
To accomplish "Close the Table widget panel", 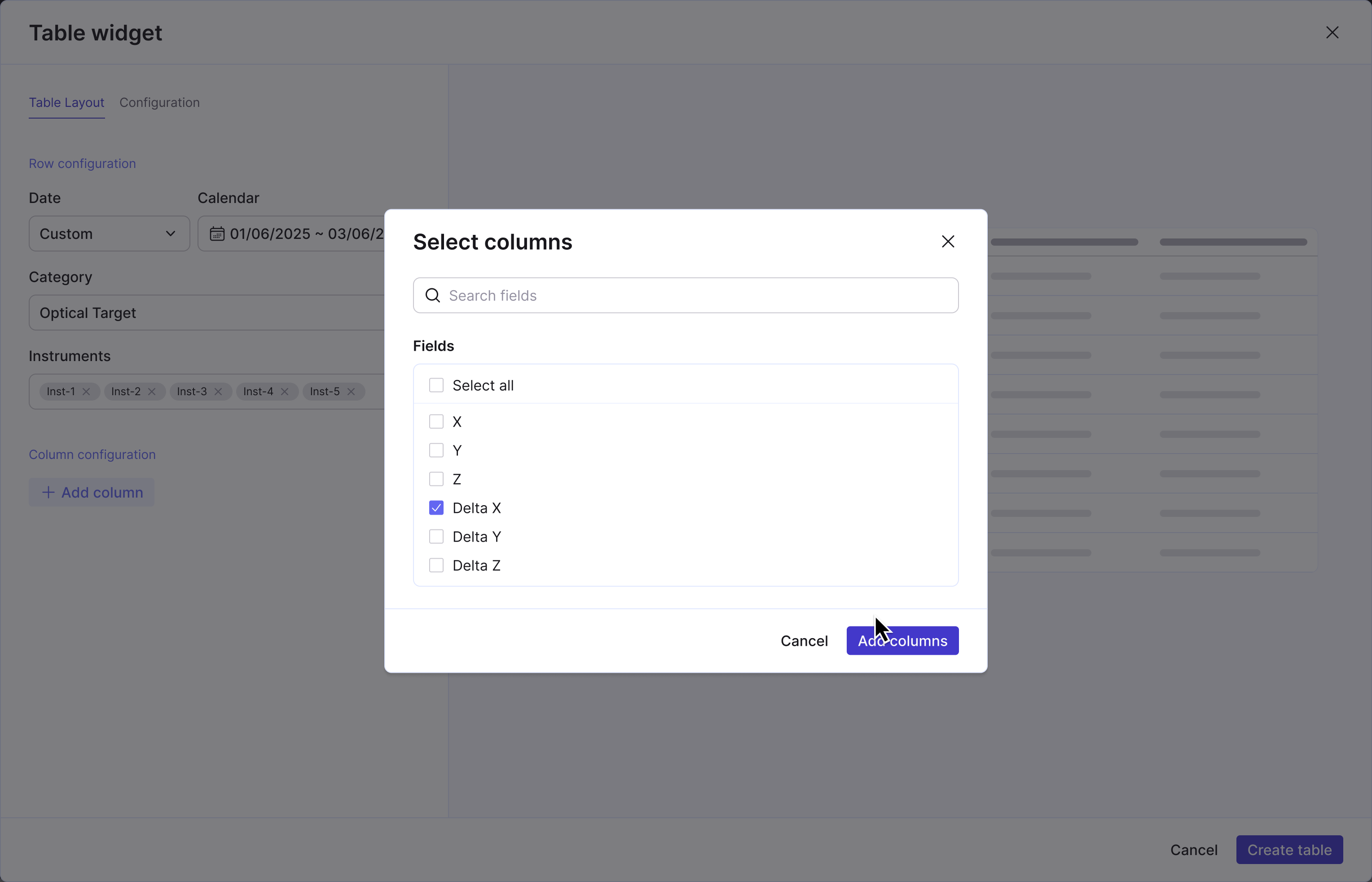I will (1332, 33).
